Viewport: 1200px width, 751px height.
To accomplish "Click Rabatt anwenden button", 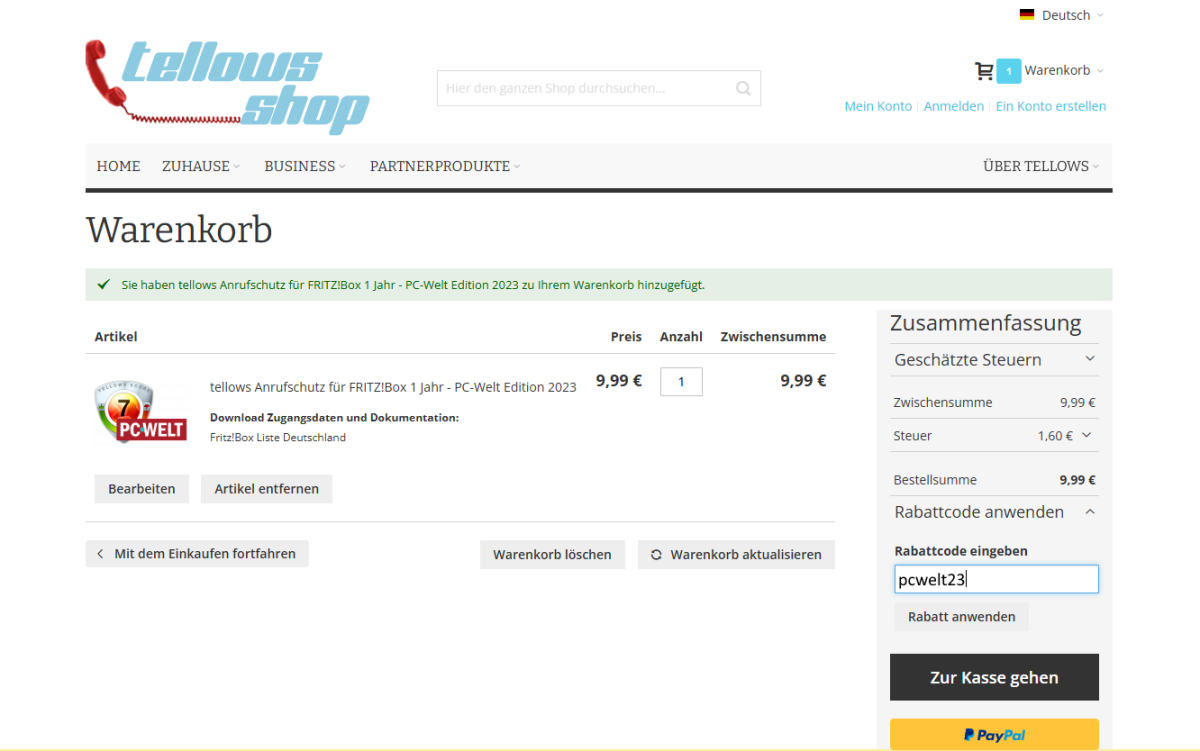I will pos(961,617).
